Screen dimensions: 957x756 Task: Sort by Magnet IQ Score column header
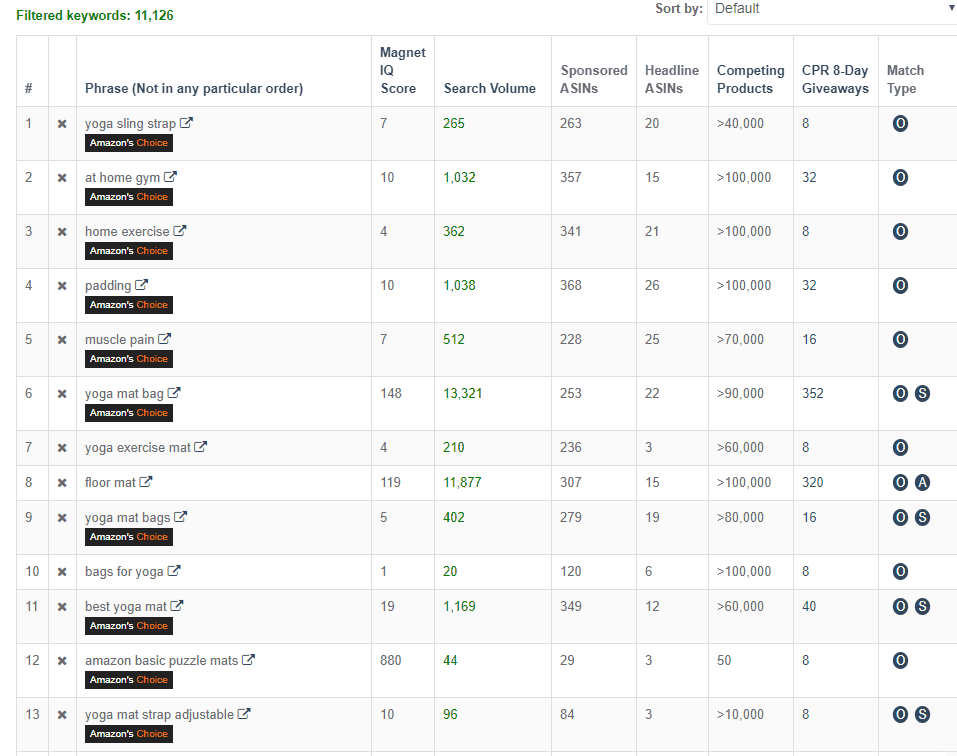pos(402,70)
